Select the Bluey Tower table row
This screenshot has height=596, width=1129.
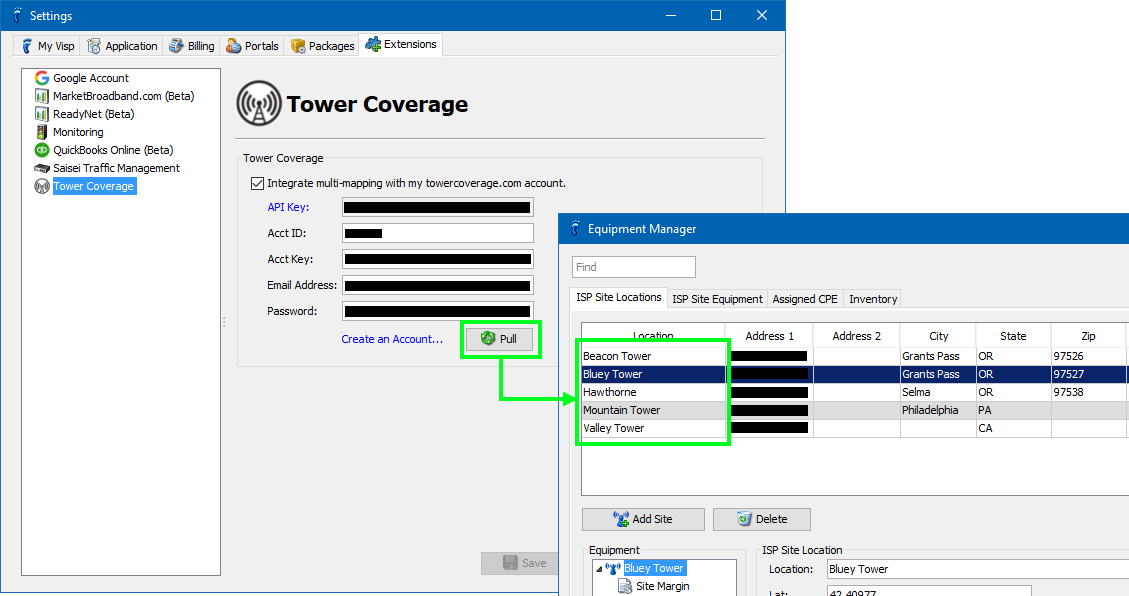pos(855,374)
